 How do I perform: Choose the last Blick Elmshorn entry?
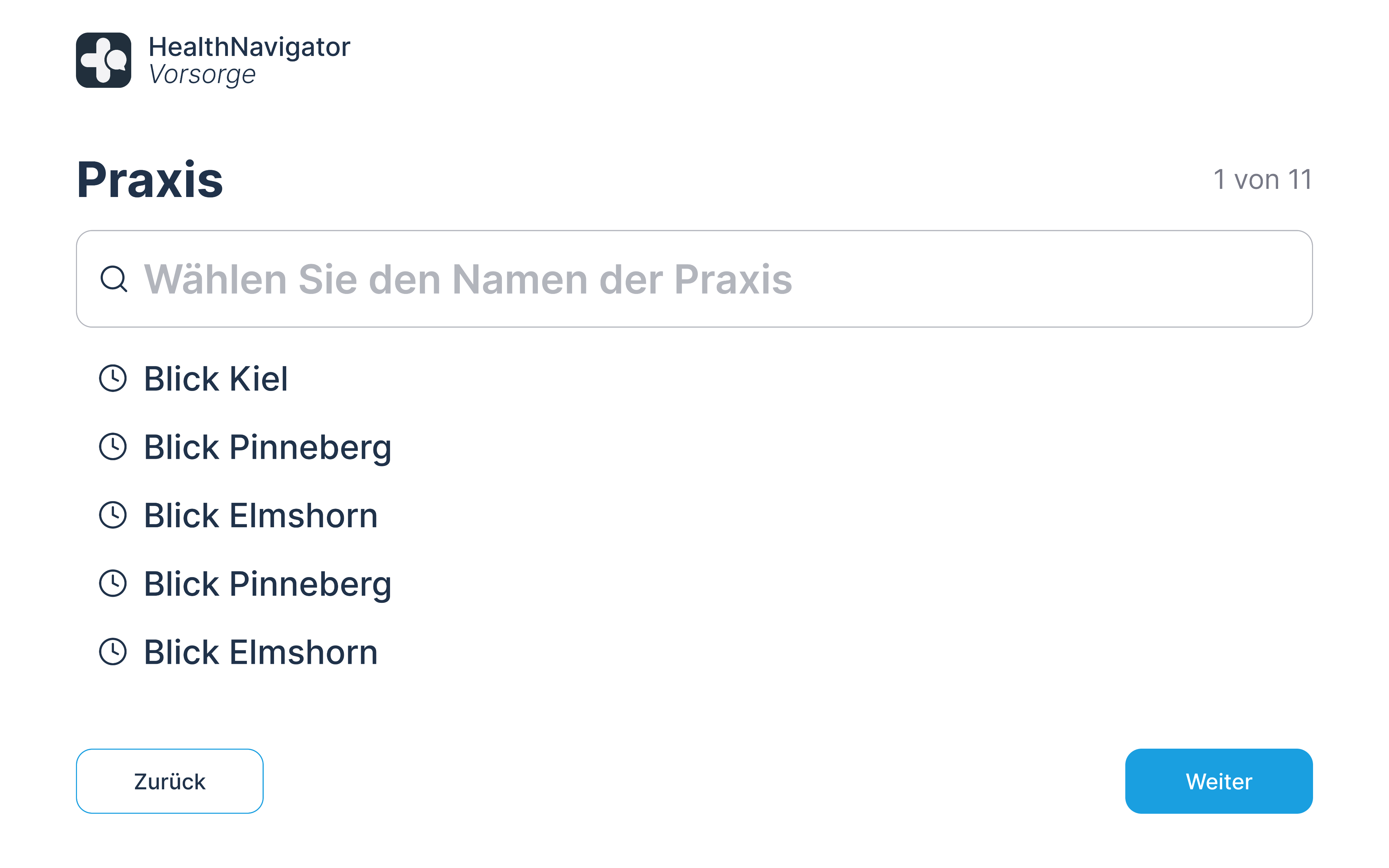[260, 652]
